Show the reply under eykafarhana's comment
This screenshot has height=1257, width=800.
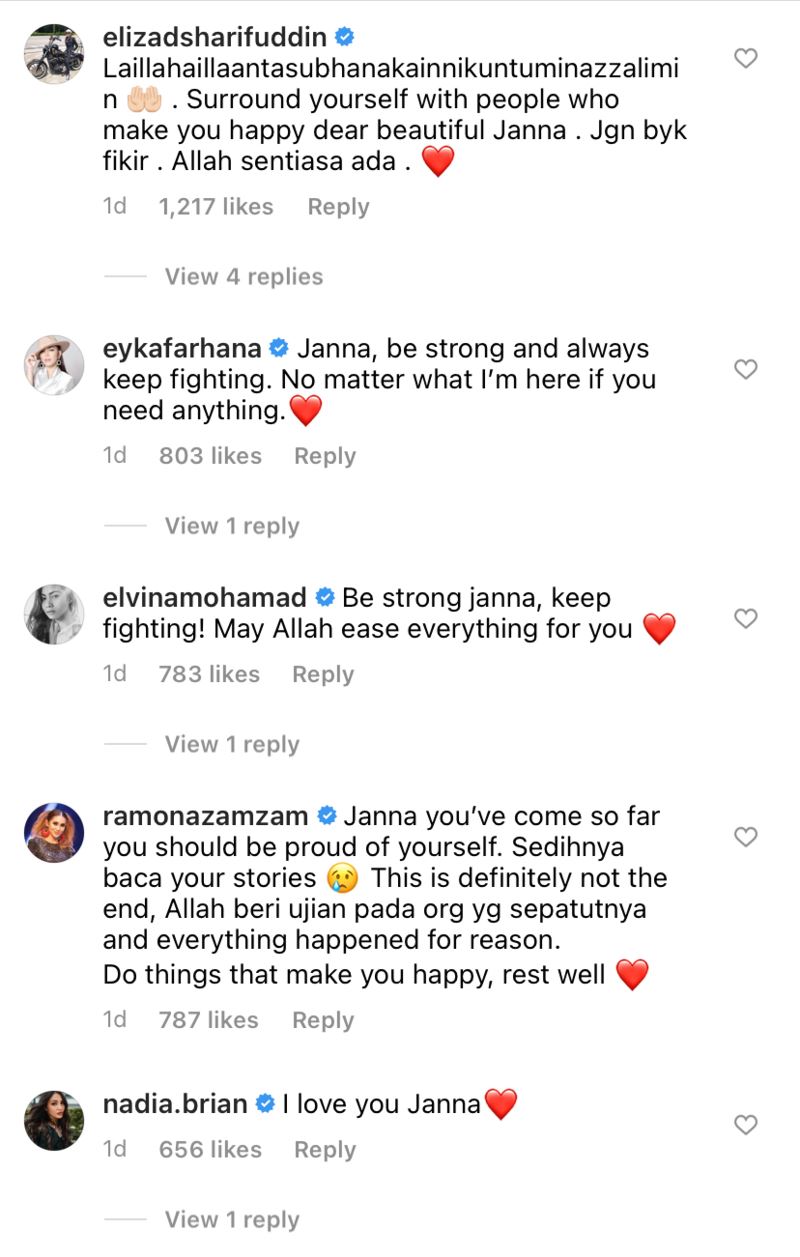(232, 525)
